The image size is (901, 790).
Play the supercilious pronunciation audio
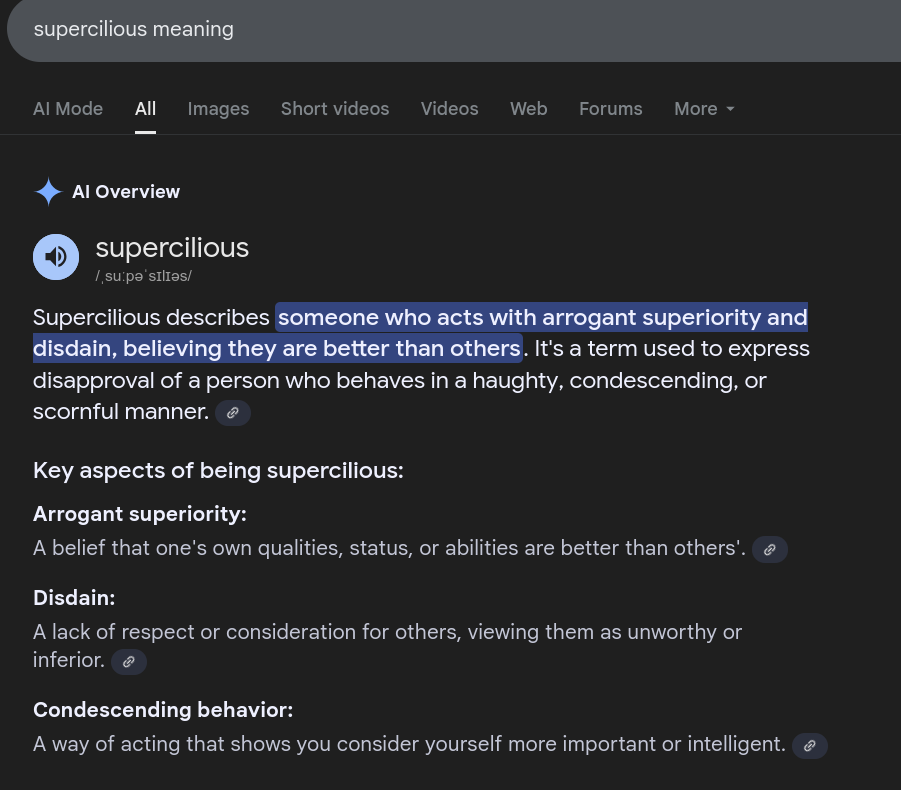pyautogui.click(x=56, y=257)
